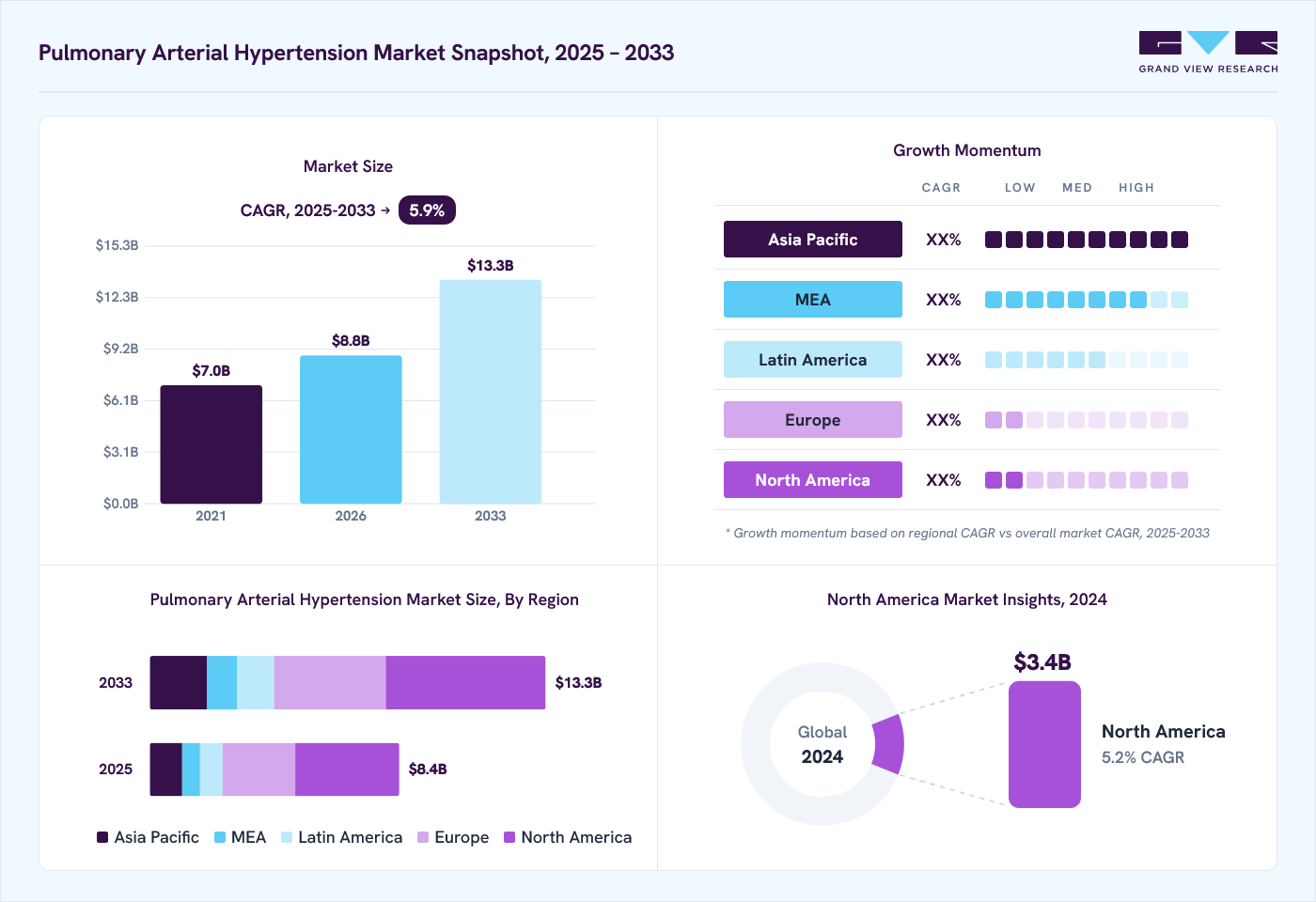1316x902 pixels.
Task: Select the MEA region label
Action: point(813,300)
